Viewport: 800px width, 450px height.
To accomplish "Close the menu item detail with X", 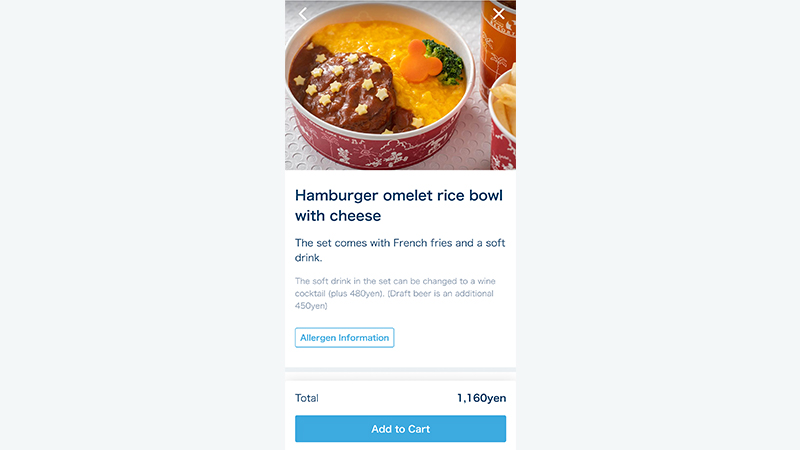I will (x=499, y=14).
